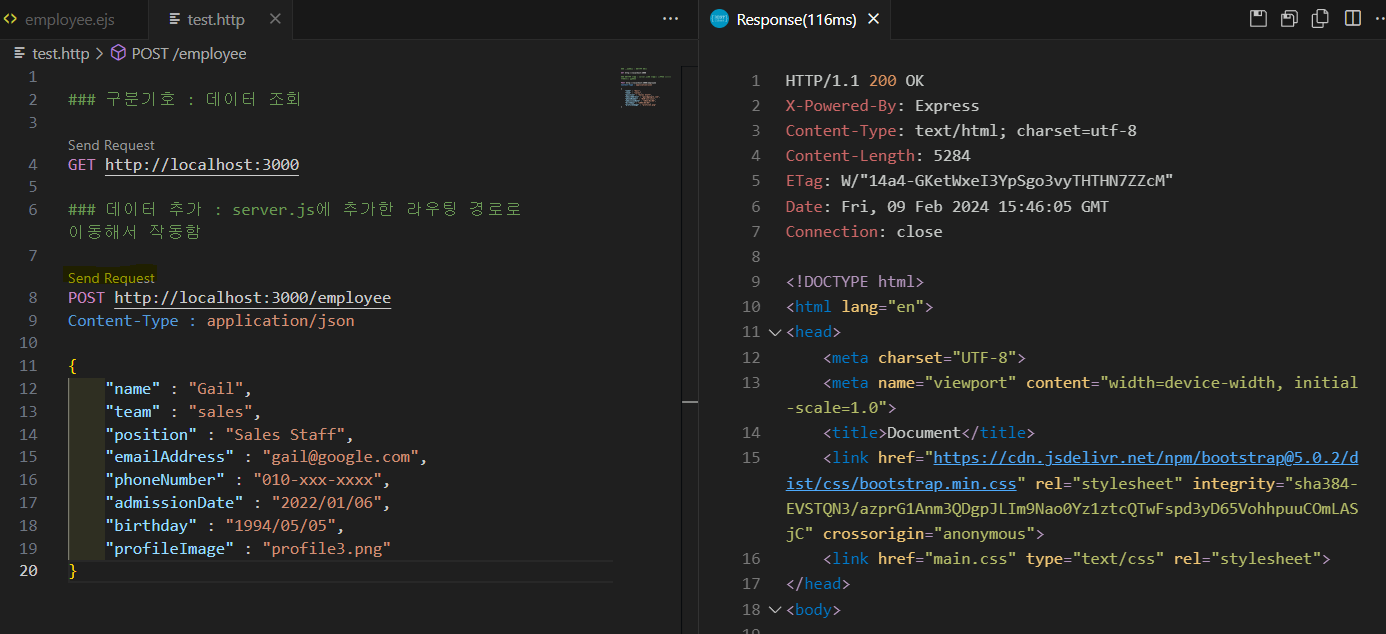The height and width of the screenshot is (634, 1386).
Task: Click the Save Response icon in Response toolbar
Action: [1259, 19]
